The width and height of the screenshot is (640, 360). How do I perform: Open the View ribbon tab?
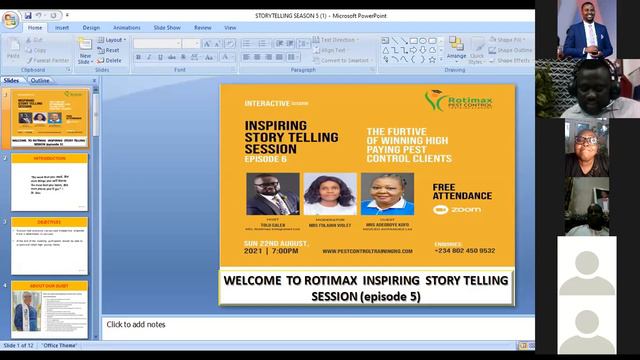230,28
